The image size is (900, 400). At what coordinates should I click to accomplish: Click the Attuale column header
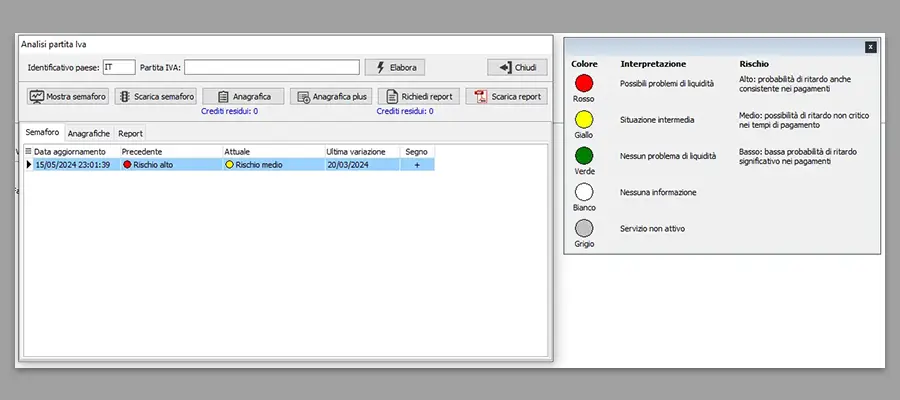(274, 152)
